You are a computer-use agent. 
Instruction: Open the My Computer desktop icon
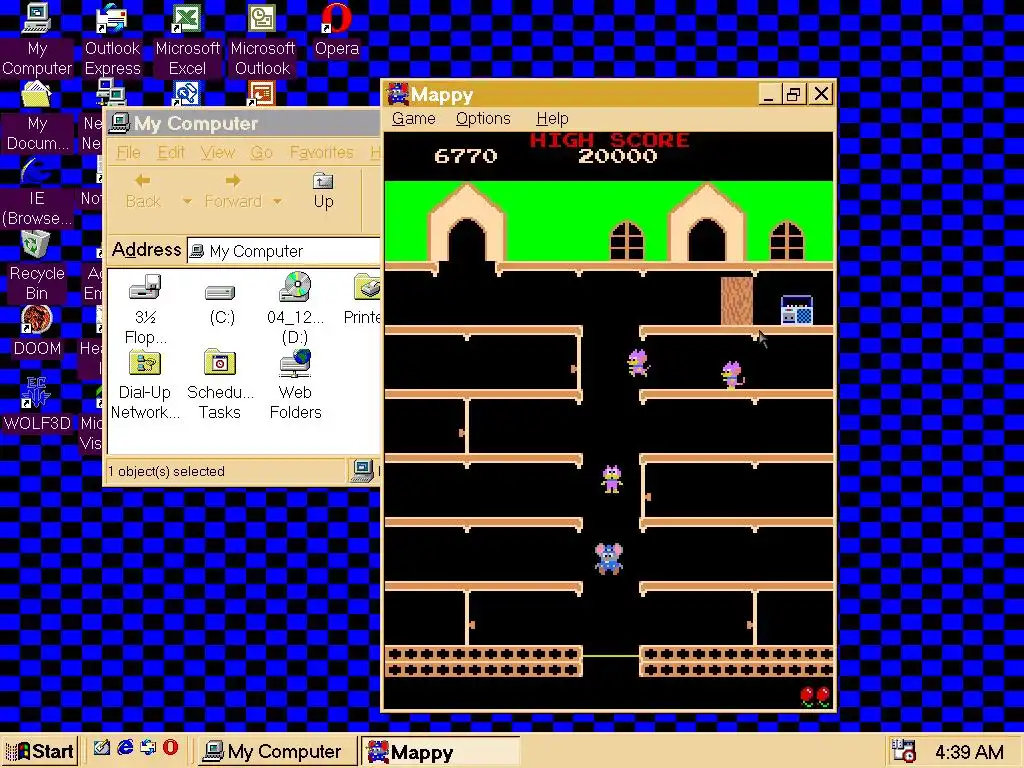click(37, 39)
